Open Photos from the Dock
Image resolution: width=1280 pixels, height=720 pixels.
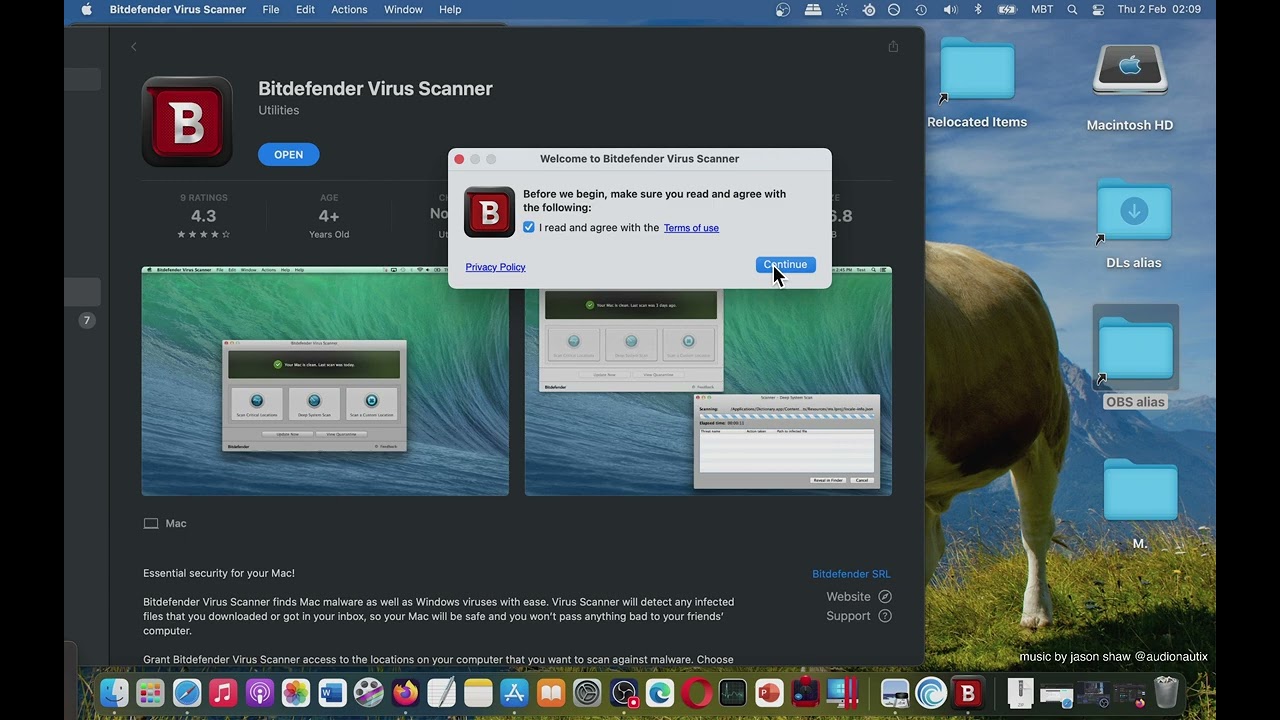pyautogui.click(x=296, y=692)
